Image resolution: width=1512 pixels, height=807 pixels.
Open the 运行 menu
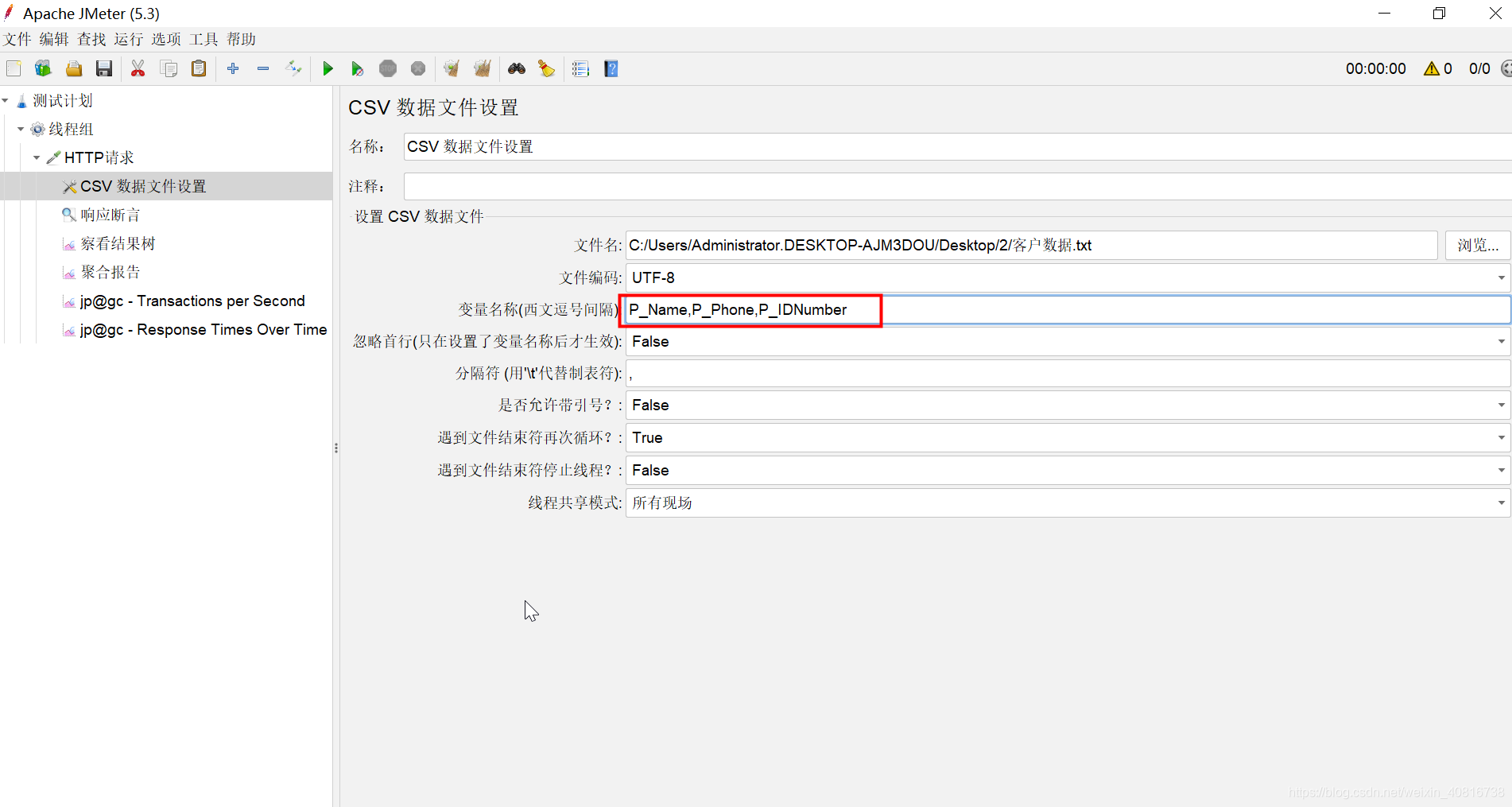(128, 40)
